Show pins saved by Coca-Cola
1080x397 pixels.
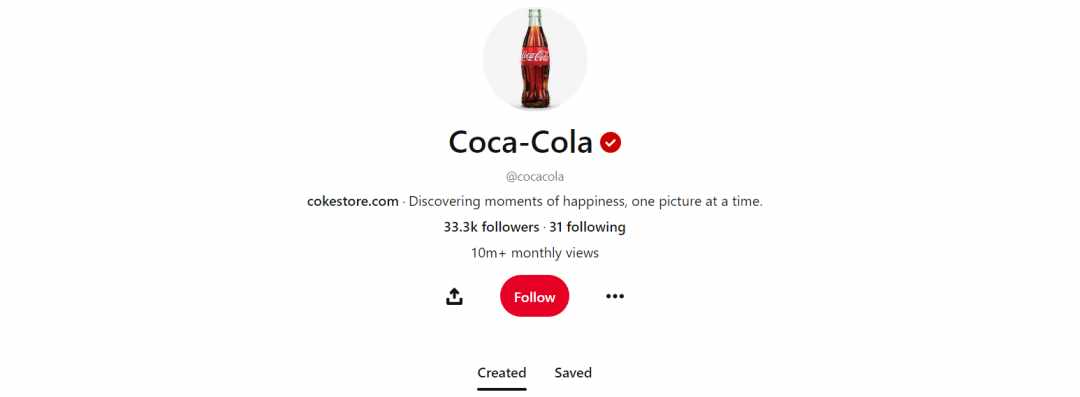coord(573,373)
